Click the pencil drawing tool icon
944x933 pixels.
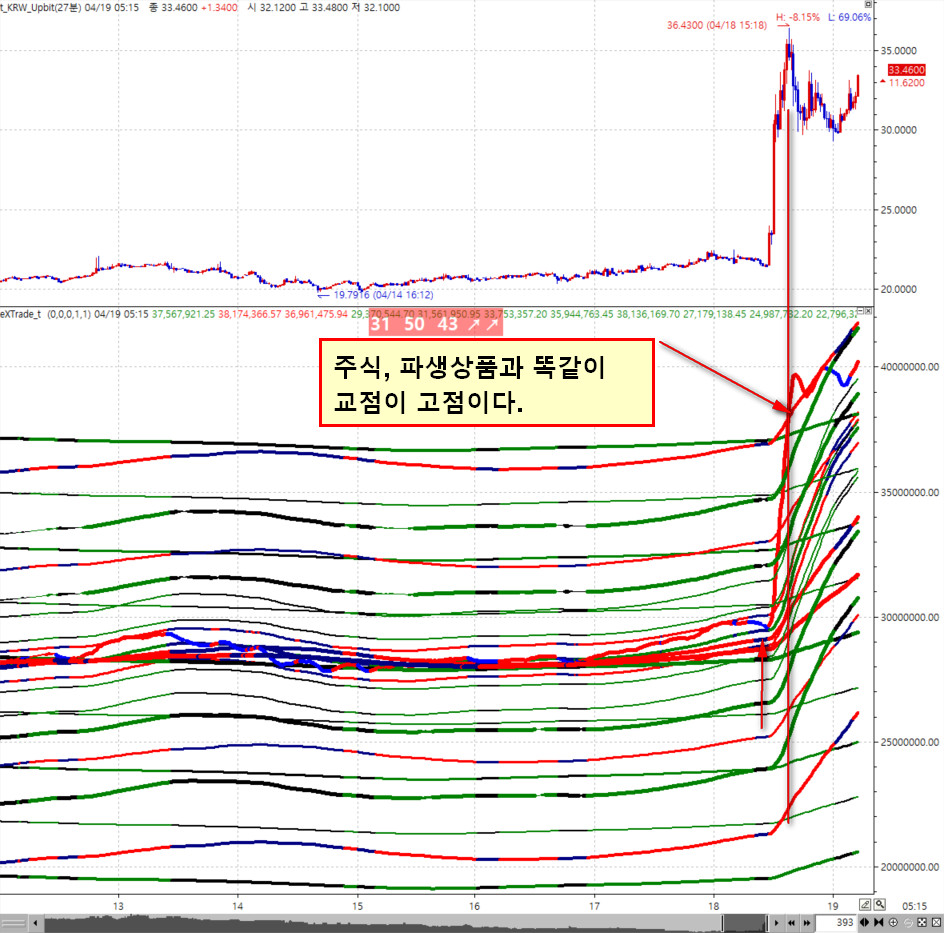(x=865, y=905)
